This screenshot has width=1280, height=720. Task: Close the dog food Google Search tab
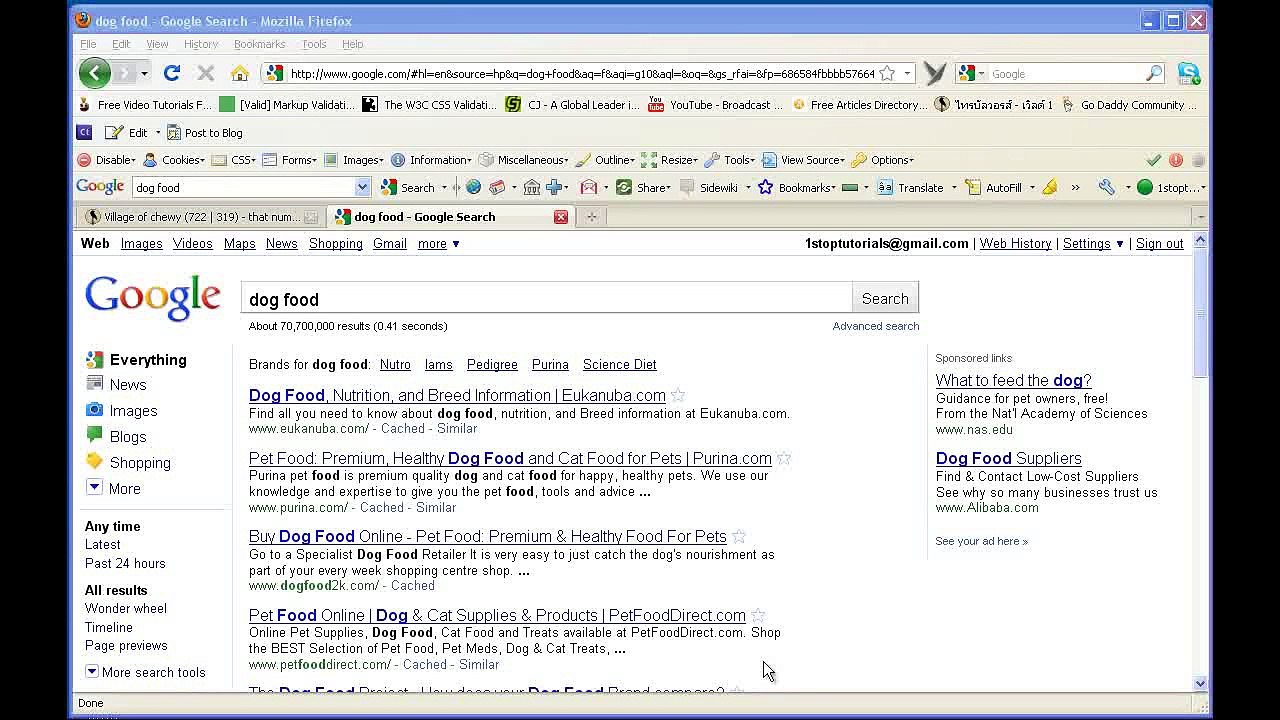tap(561, 216)
